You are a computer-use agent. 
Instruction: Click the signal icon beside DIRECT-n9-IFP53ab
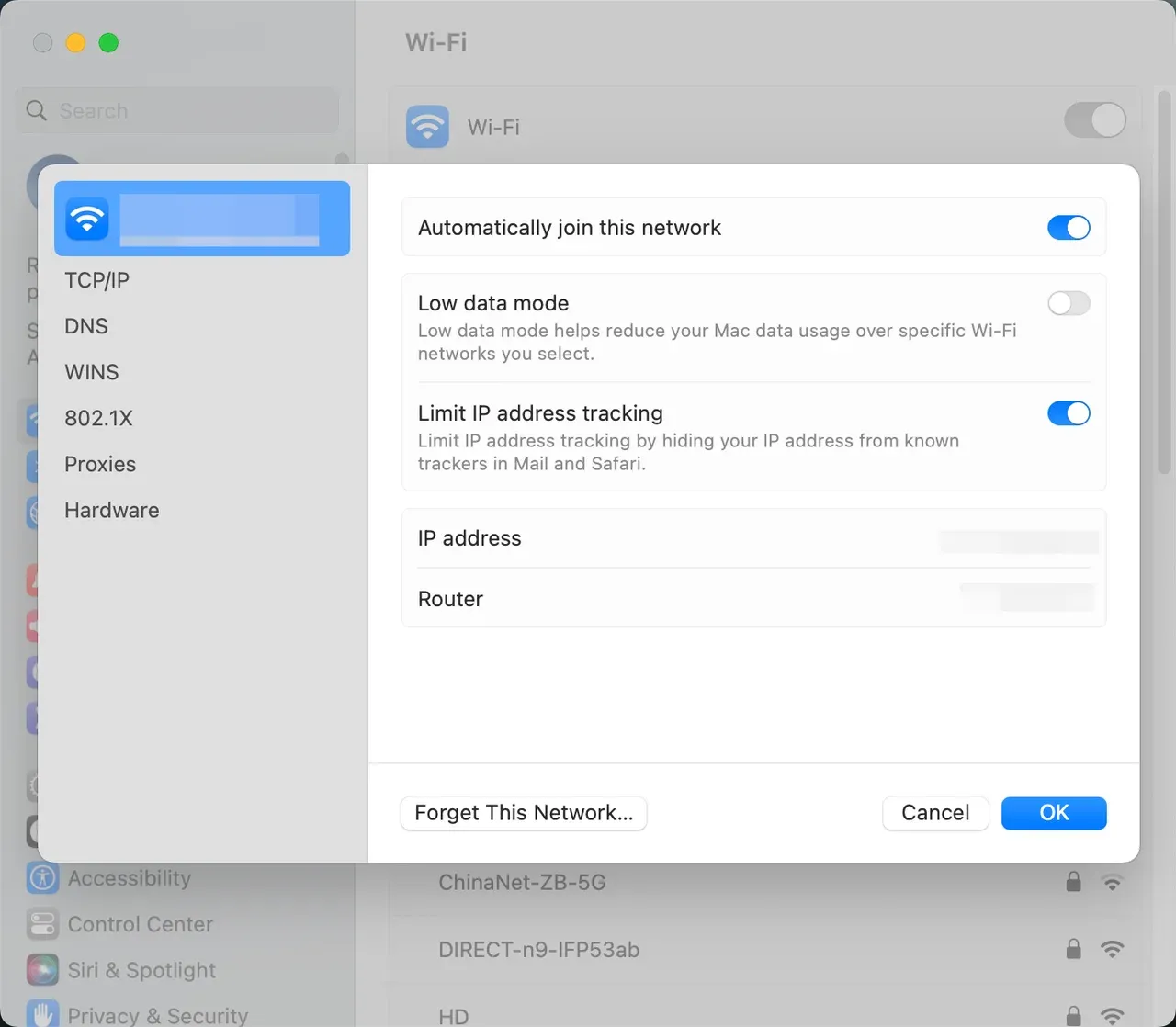(1112, 950)
